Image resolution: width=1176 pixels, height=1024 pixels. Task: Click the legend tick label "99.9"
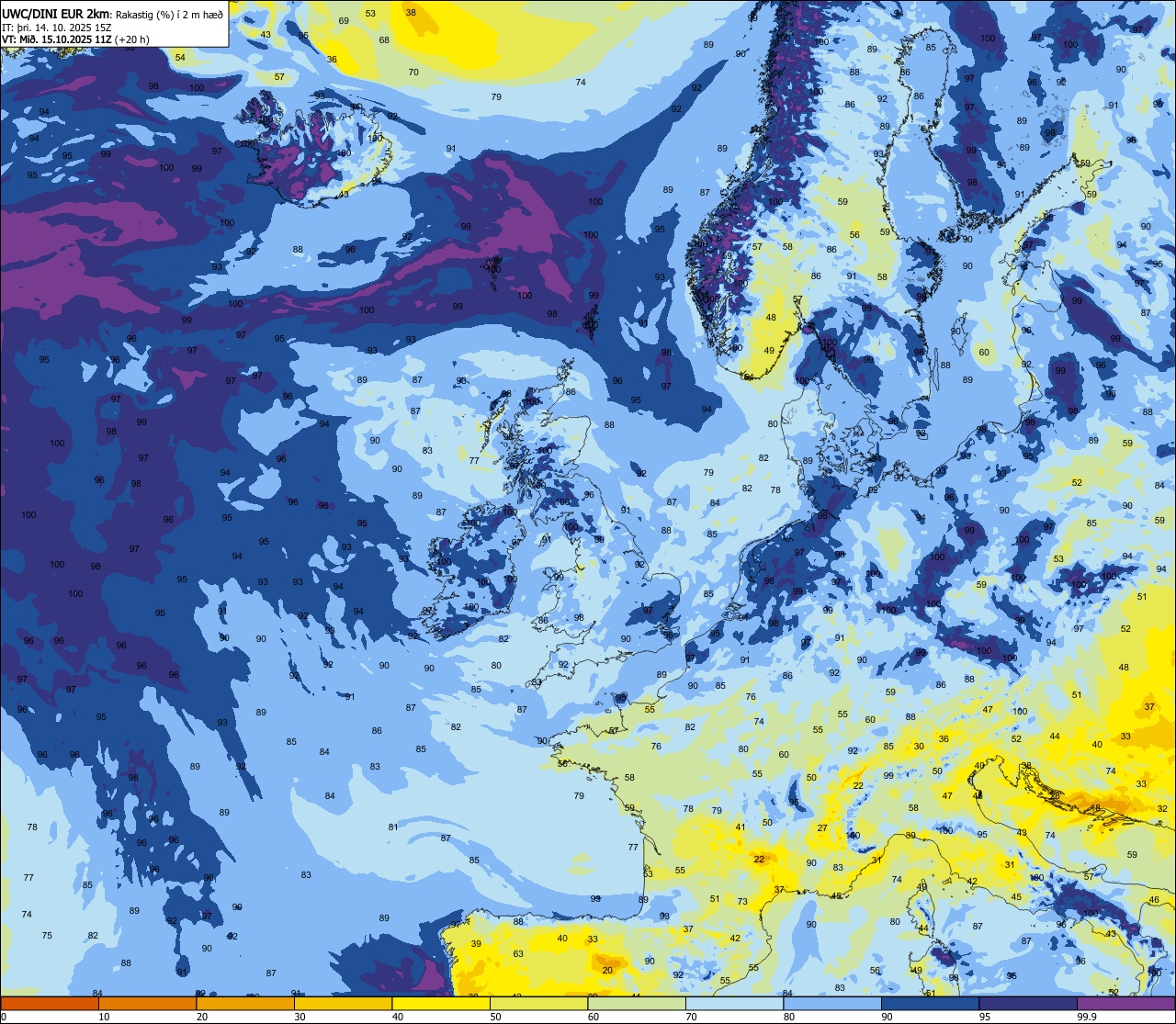click(x=1086, y=1017)
